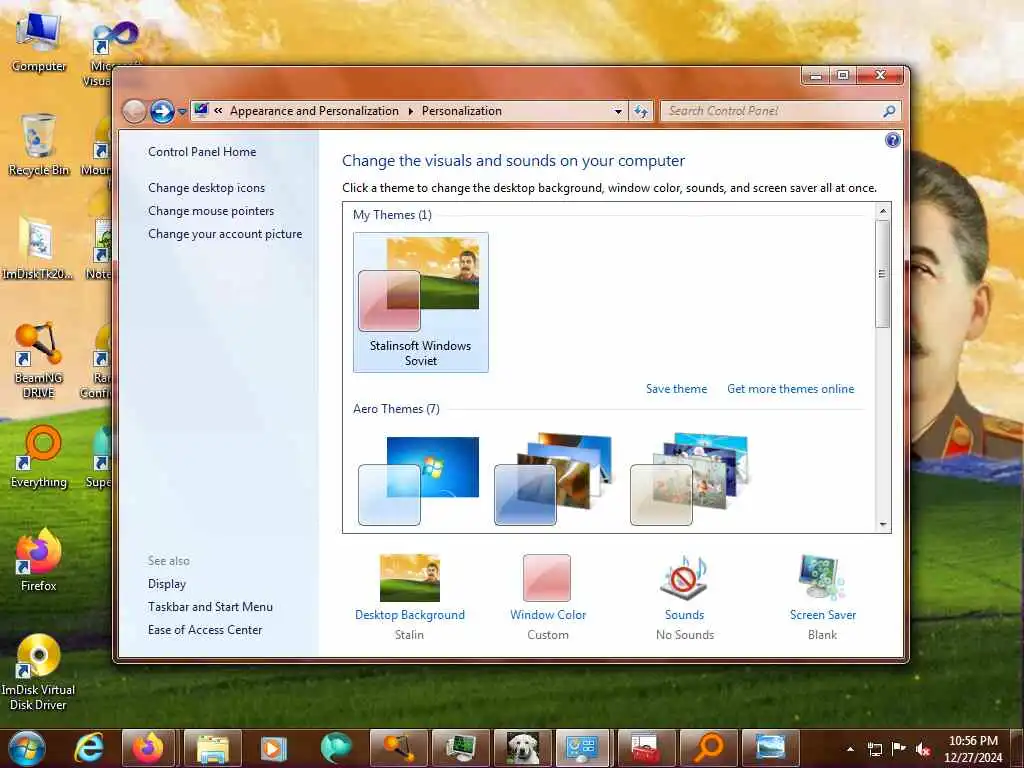Open the Computer desktop icon
1024x768 pixels.
pyautogui.click(x=39, y=42)
